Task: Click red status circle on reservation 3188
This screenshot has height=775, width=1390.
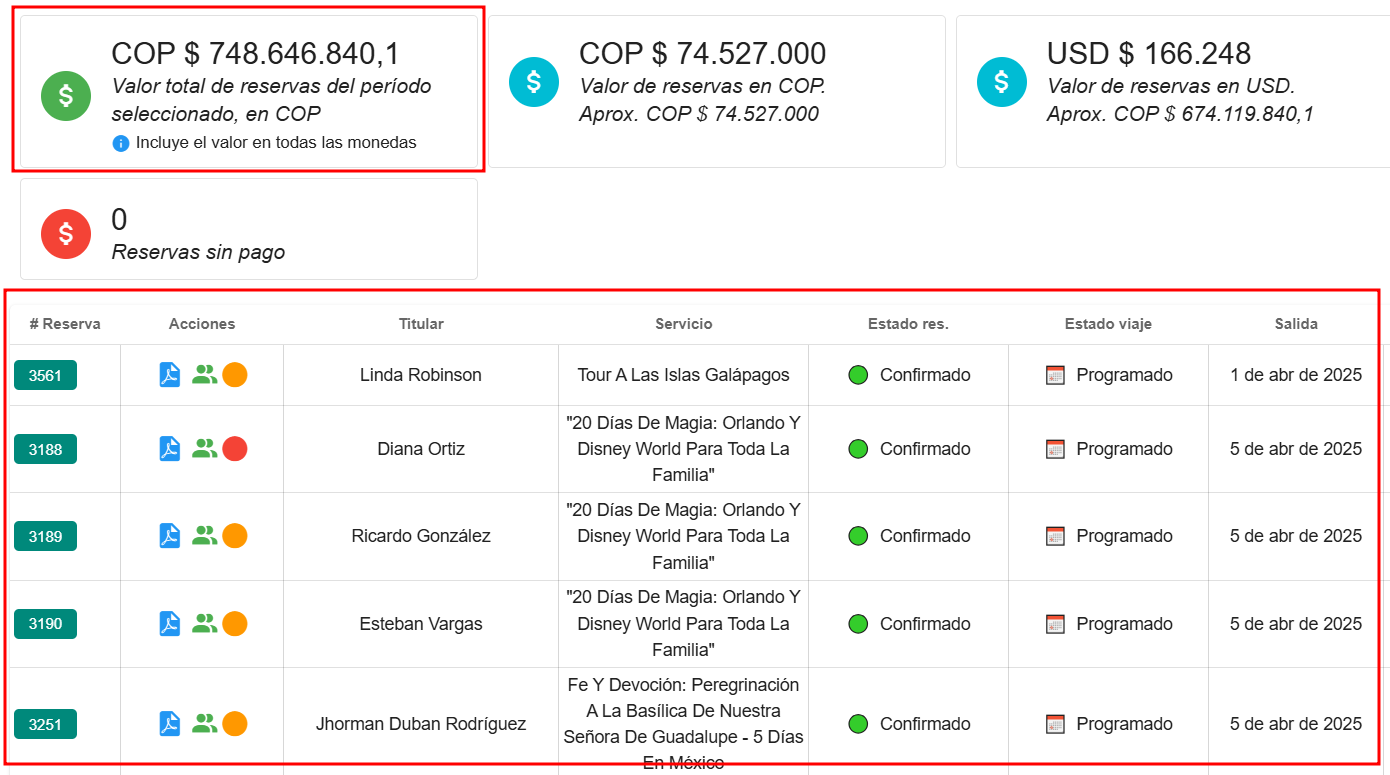Action: 235,449
